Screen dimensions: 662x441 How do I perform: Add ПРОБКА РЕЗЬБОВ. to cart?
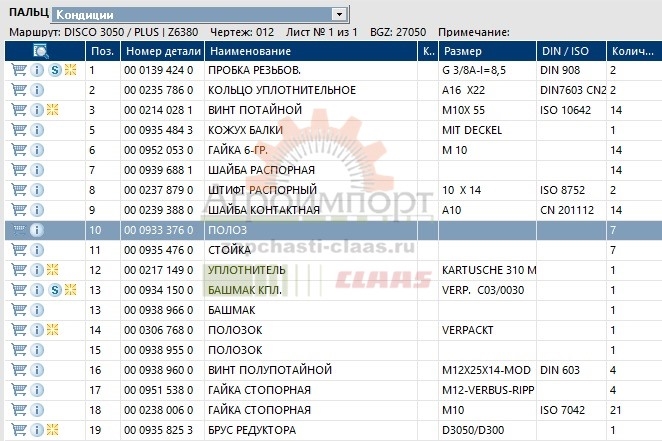coord(18,71)
